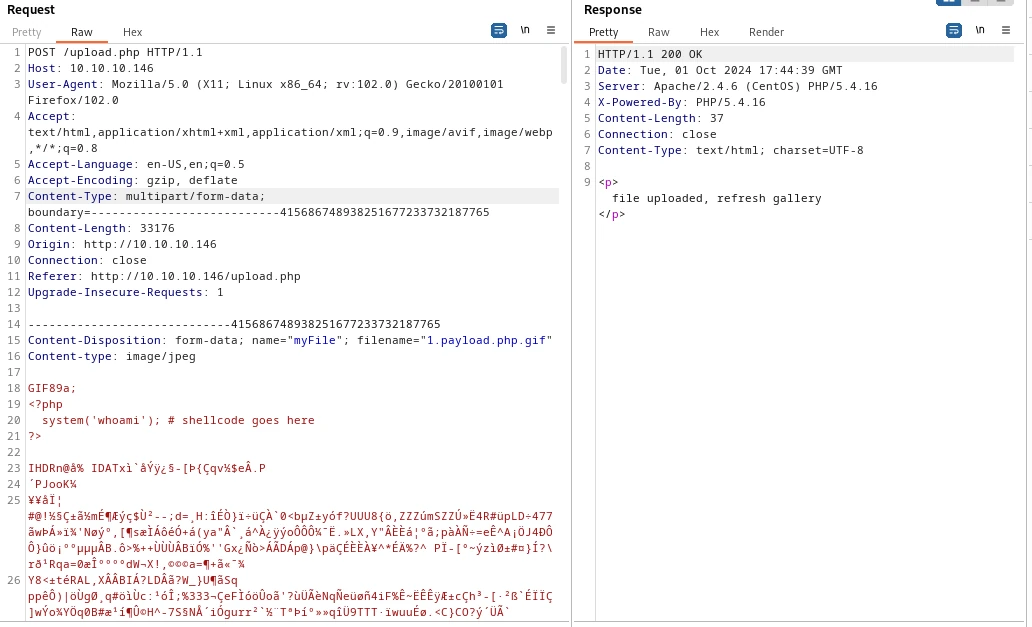
Task: Open the Request Hex tab
Action: pyautogui.click(x=132, y=32)
